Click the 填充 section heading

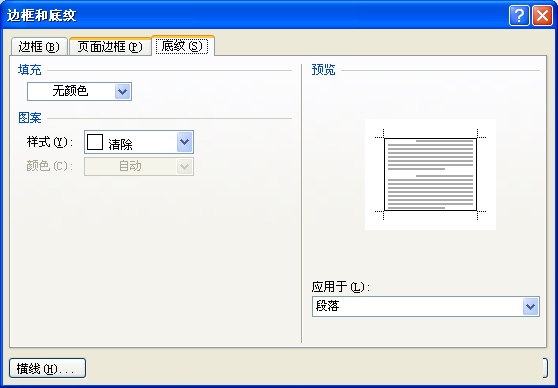click(30, 70)
